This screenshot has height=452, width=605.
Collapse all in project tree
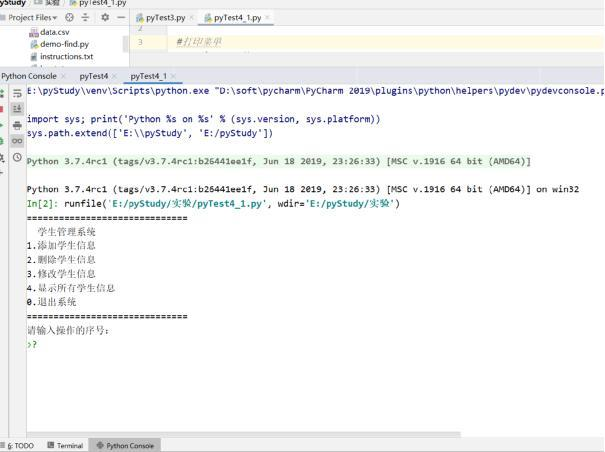click(85, 17)
